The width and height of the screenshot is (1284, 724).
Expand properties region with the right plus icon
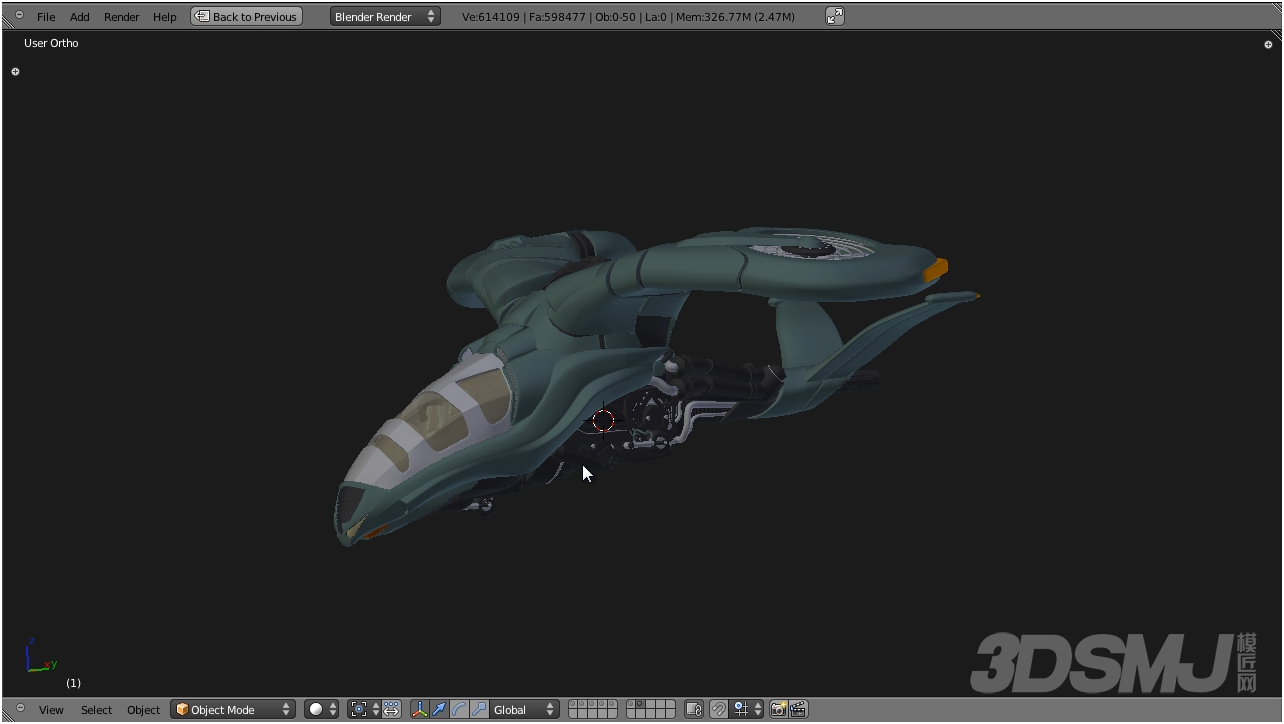tap(1268, 44)
